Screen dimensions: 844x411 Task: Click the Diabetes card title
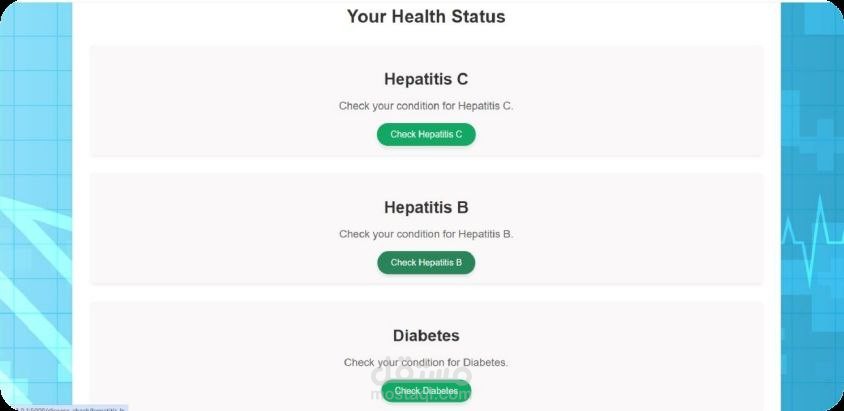pyautogui.click(x=426, y=336)
